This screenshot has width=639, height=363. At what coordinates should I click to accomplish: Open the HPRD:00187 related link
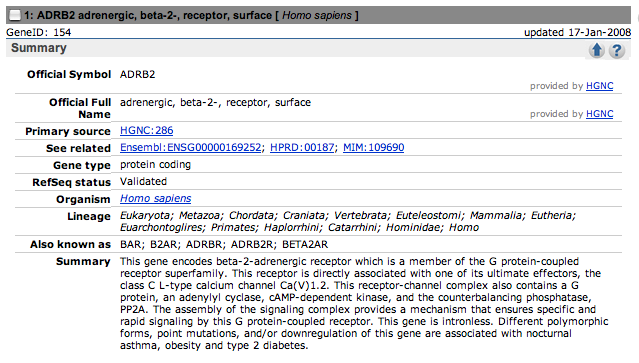point(302,147)
